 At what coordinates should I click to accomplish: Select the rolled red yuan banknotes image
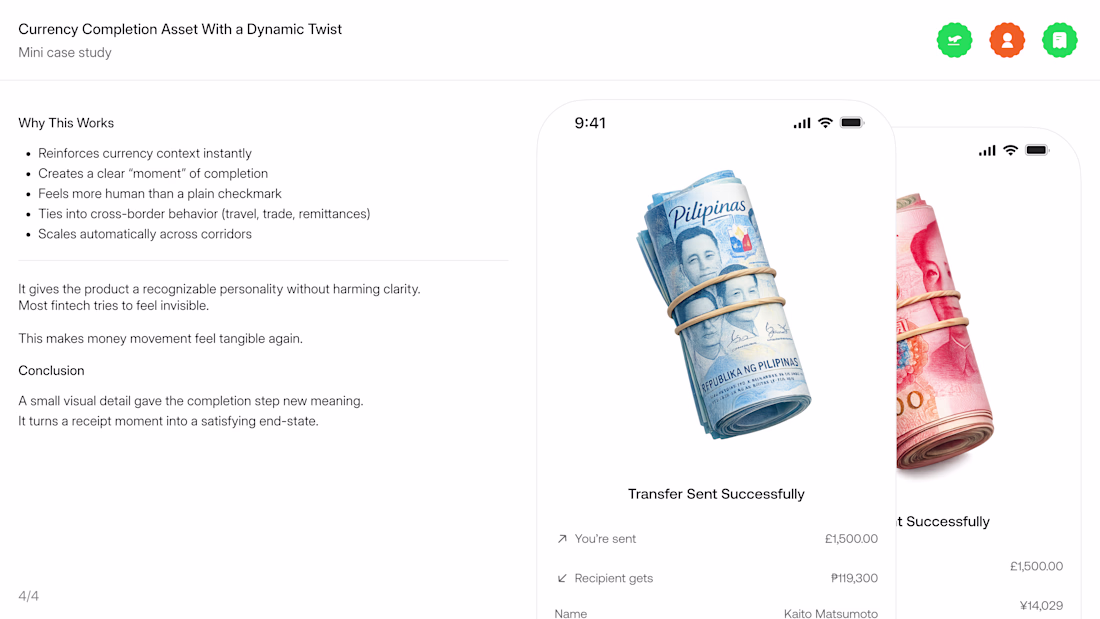click(944, 331)
